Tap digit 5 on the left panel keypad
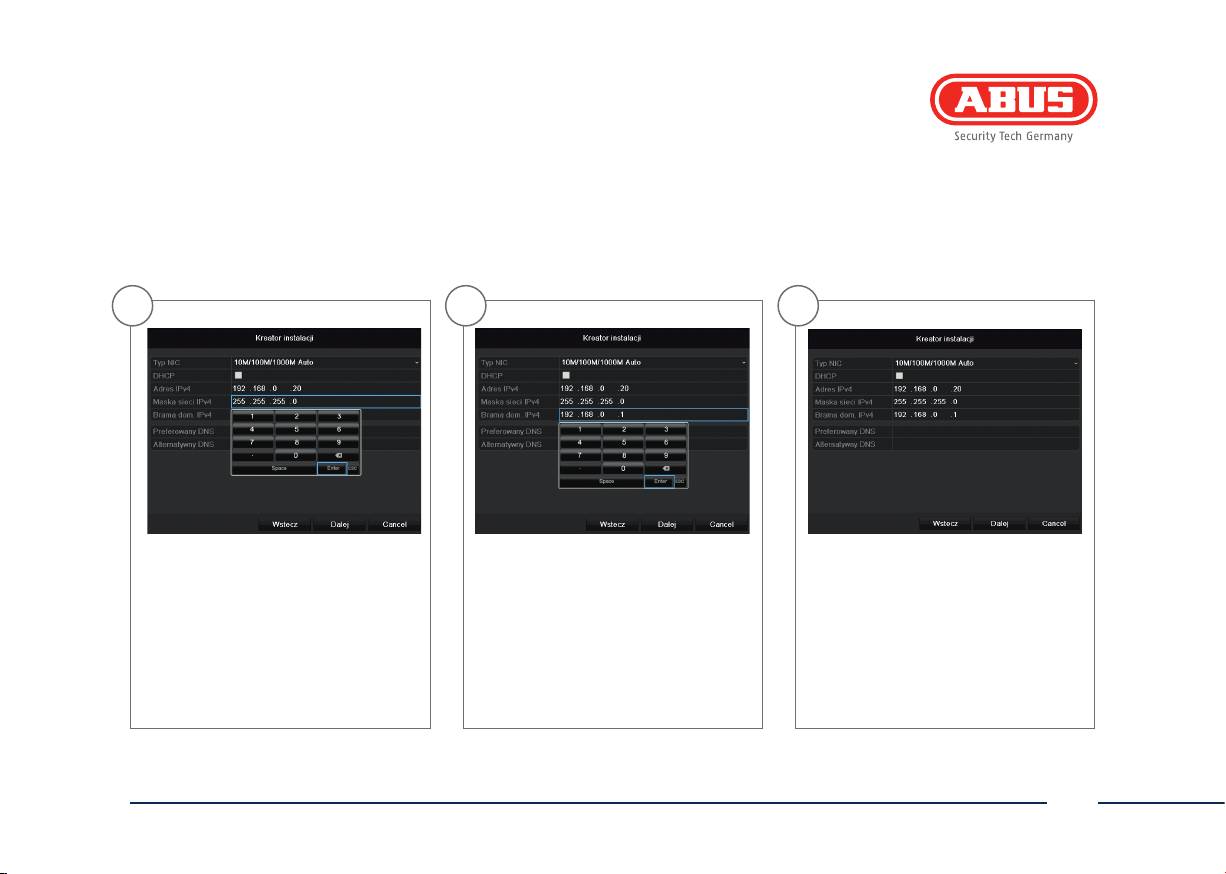The image size is (1226, 874). [x=297, y=429]
